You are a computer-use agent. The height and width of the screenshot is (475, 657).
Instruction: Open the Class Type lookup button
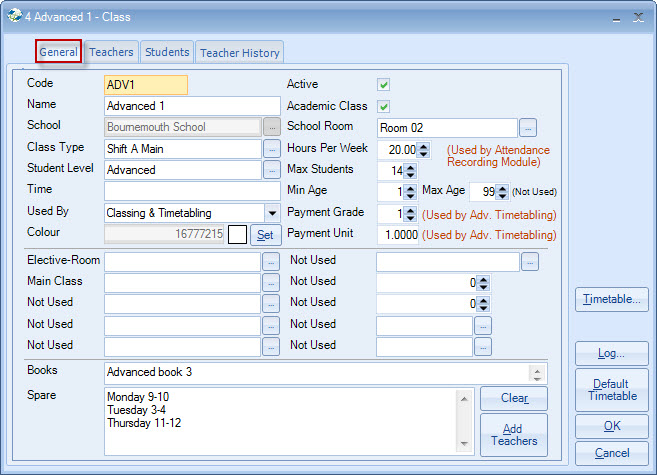[272, 149]
